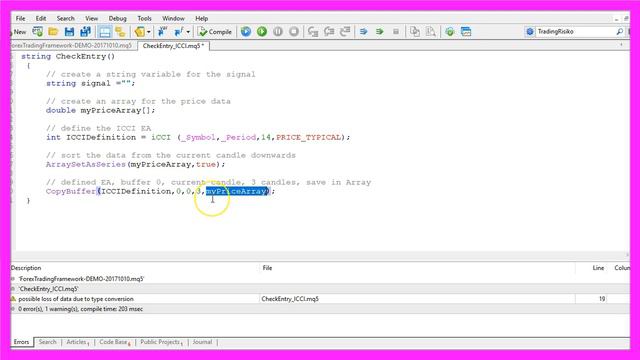Screen dimensions: 640x360
Task: Click the green shield check icon
Action: coord(450,31)
